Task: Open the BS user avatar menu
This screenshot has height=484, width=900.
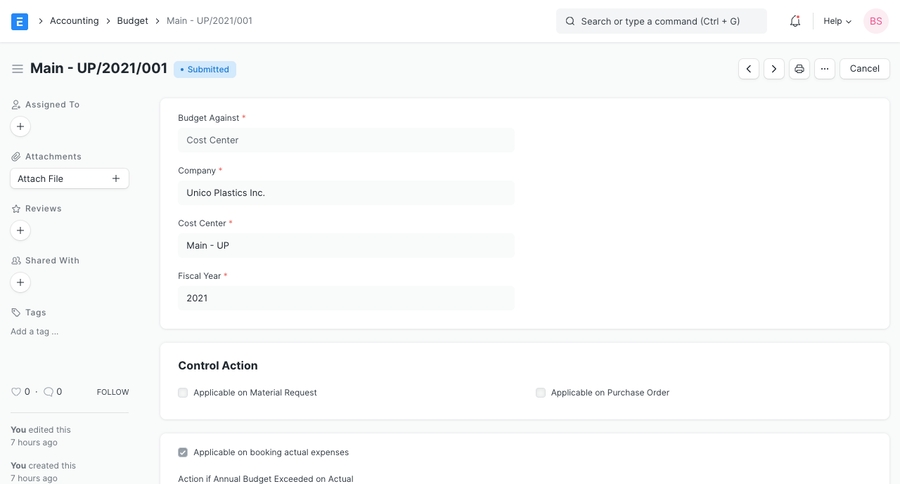Action: click(x=875, y=21)
